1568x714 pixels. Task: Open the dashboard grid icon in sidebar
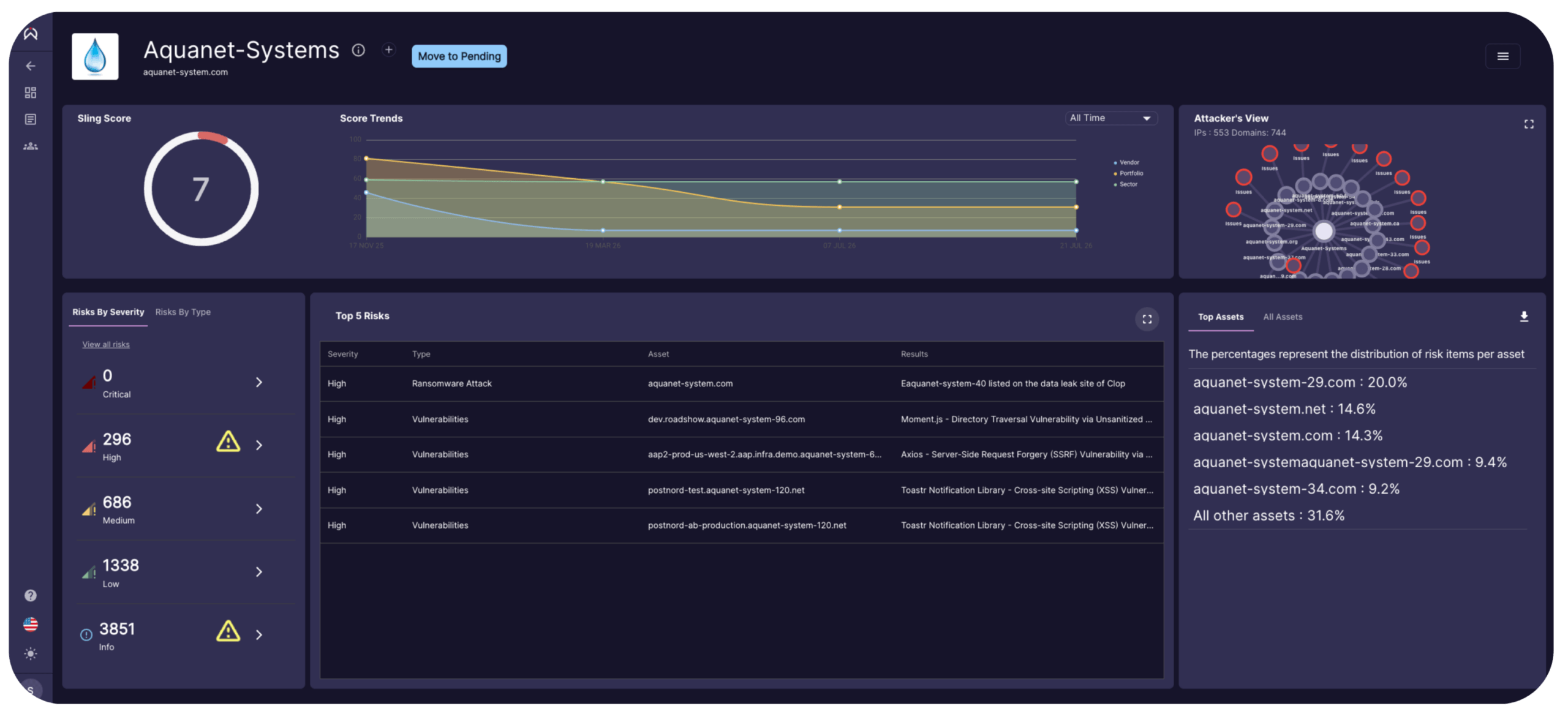click(30, 92)
